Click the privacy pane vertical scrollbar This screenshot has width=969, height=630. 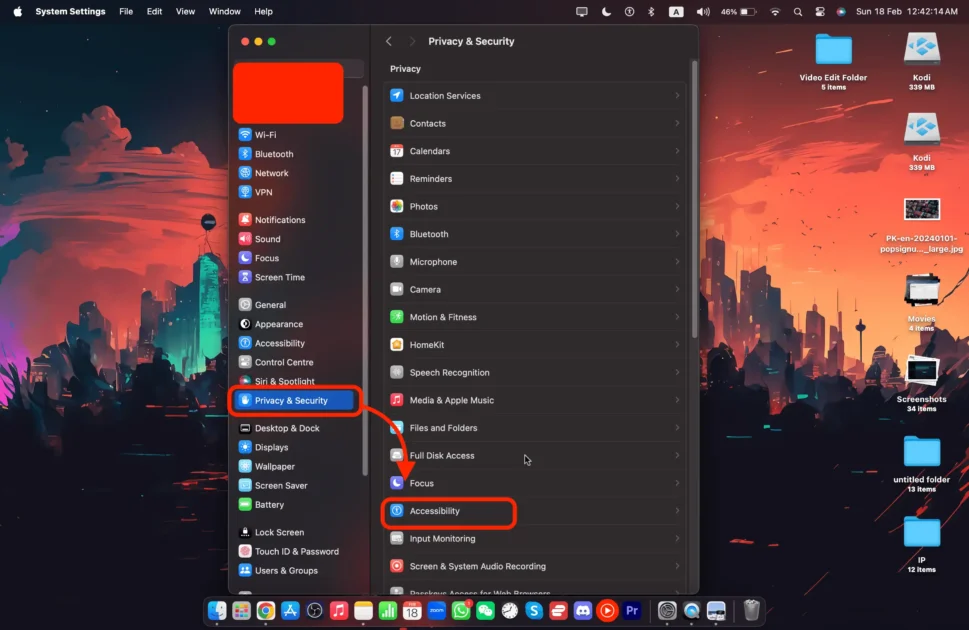point(694,200)
